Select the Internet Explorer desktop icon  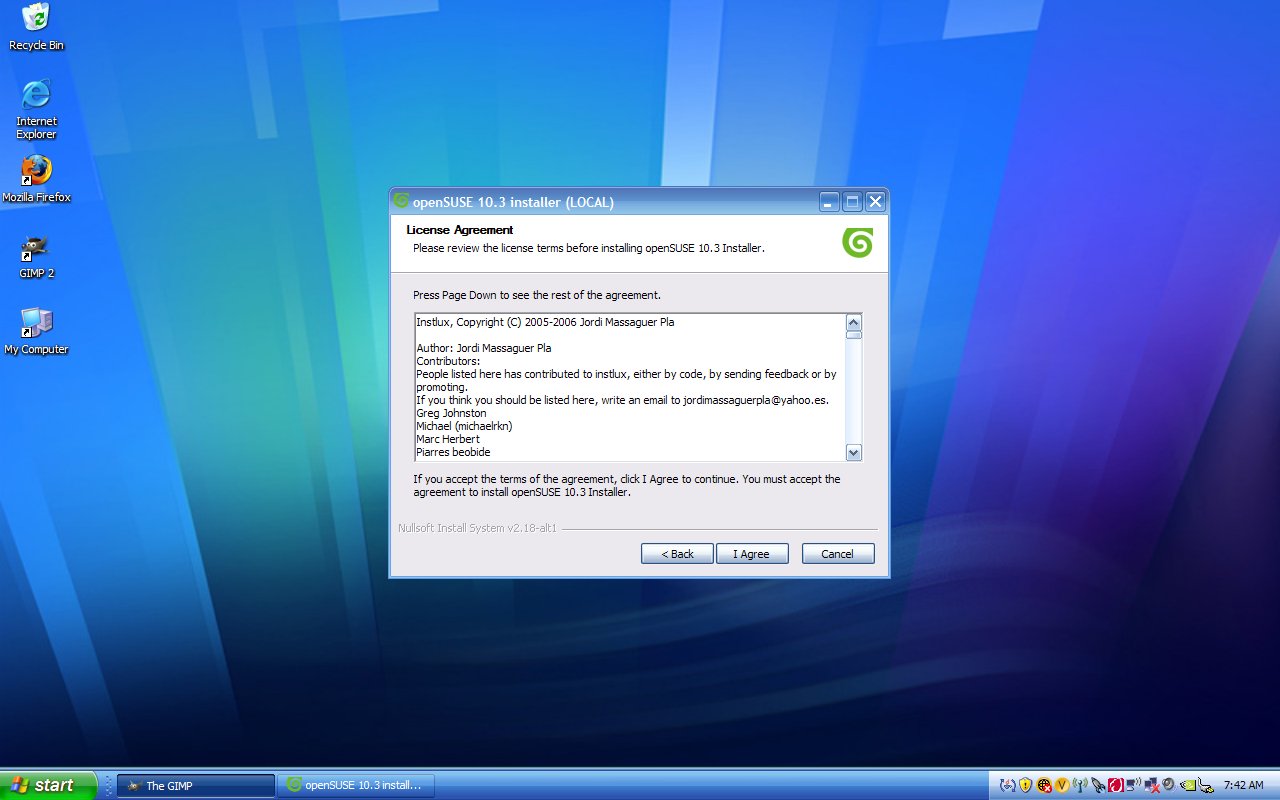click(x=36, y=110)
